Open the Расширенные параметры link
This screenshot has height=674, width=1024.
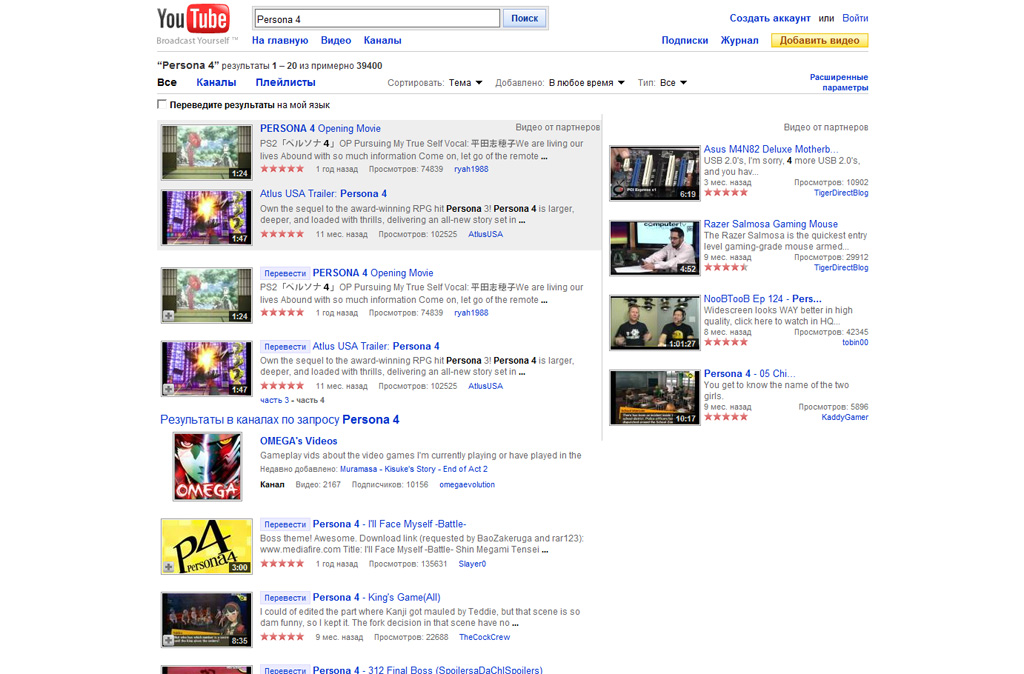click(x=839, y=82)
